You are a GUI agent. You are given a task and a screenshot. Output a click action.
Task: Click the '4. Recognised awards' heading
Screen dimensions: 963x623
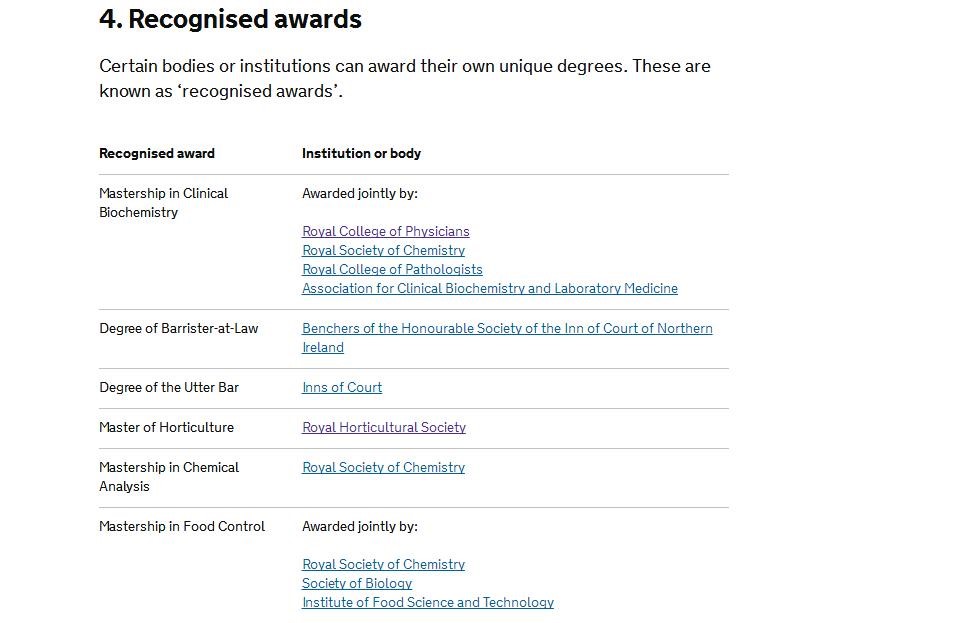[230, 19]
